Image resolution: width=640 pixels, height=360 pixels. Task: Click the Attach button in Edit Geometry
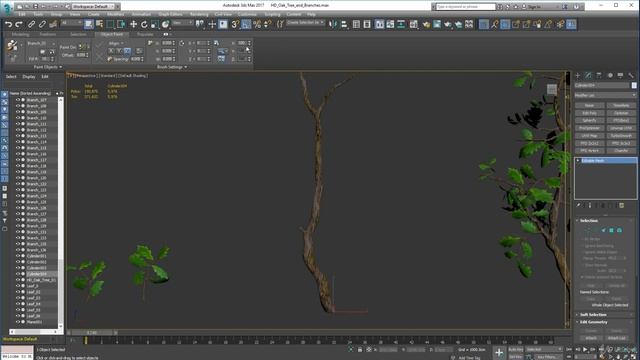click(591, 338)
